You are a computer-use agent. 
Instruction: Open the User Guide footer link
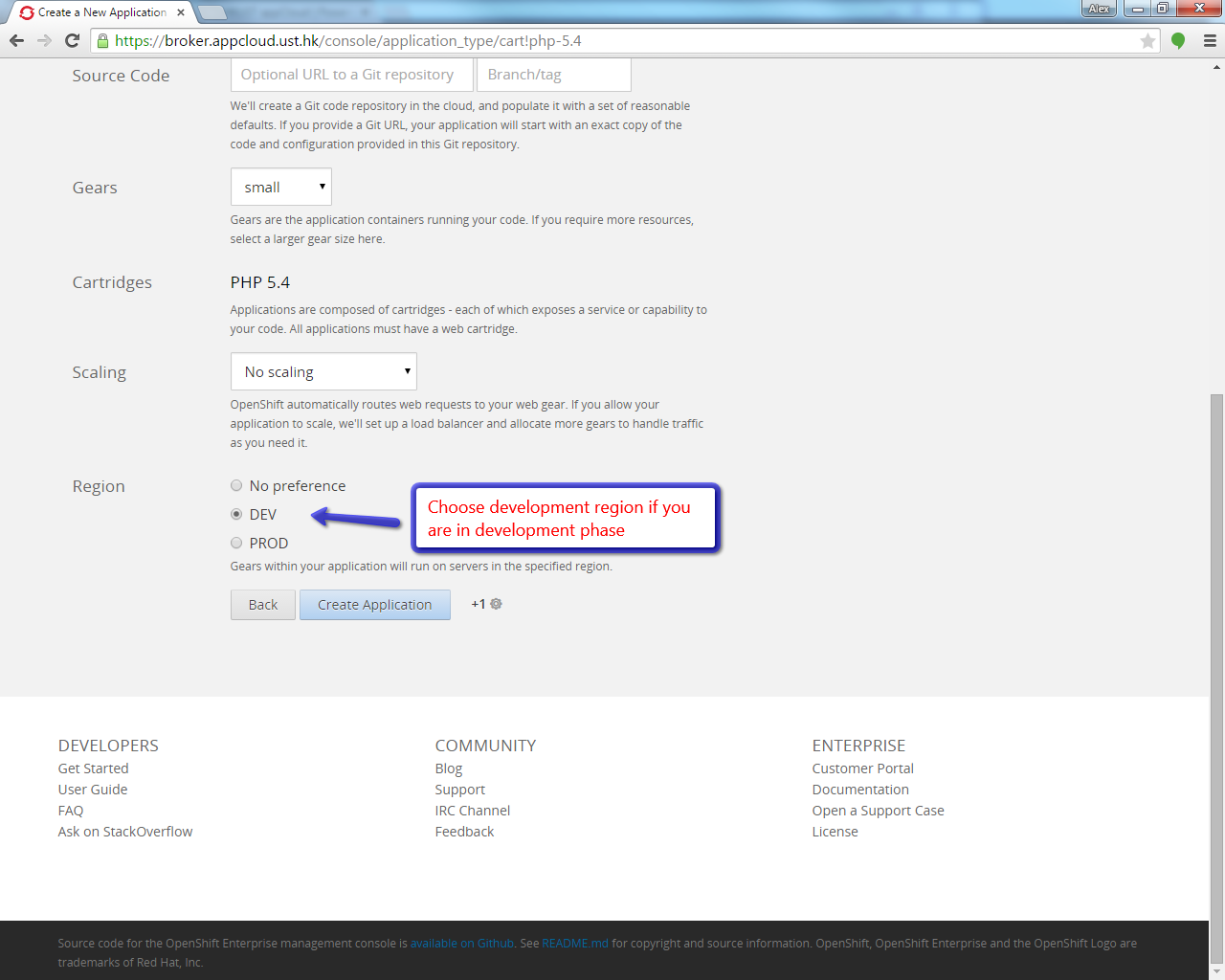click(x=93, y=790)
